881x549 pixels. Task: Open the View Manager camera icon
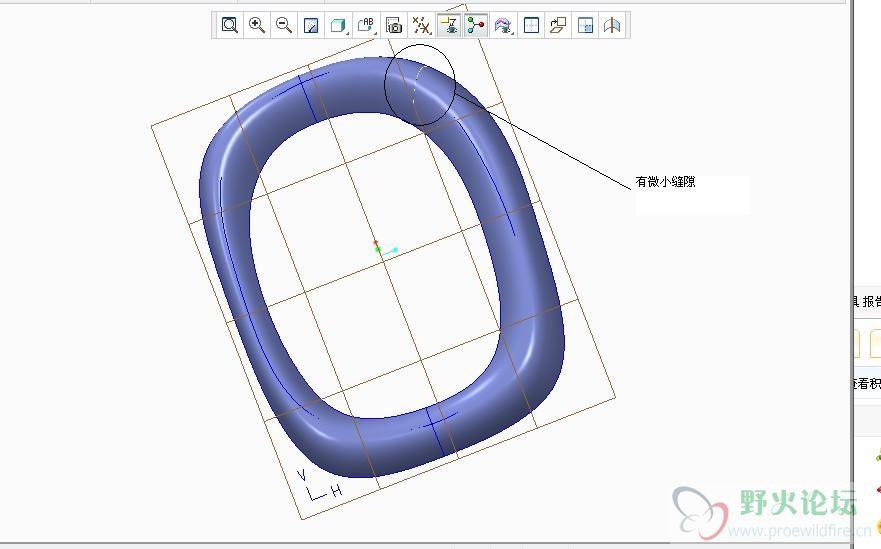point(394,25)
